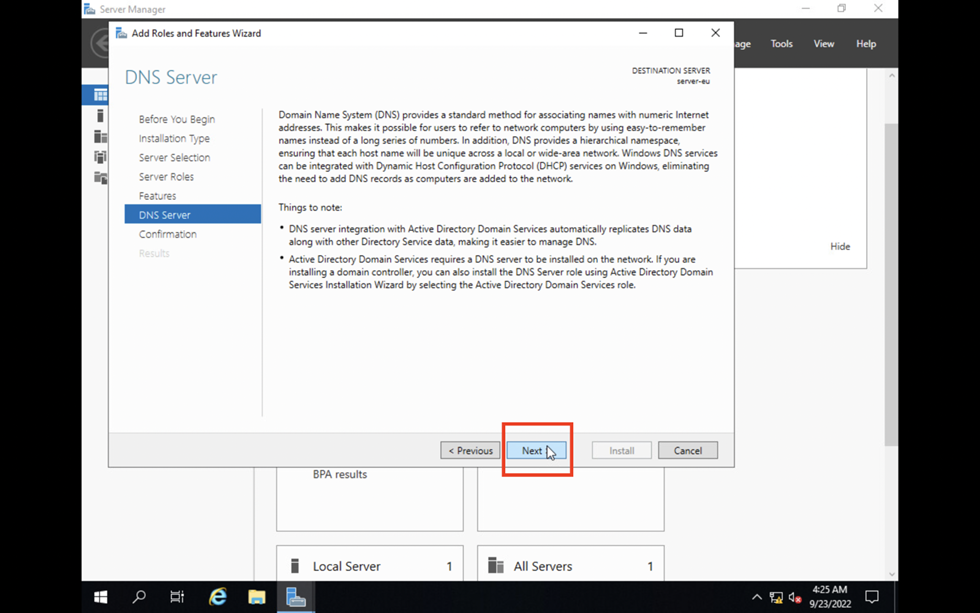The width and height of the screenshot is (980, 613).
Task: Jump to the Server Roles wizard step
Action: pyautogui.click(x=166, y=177)
